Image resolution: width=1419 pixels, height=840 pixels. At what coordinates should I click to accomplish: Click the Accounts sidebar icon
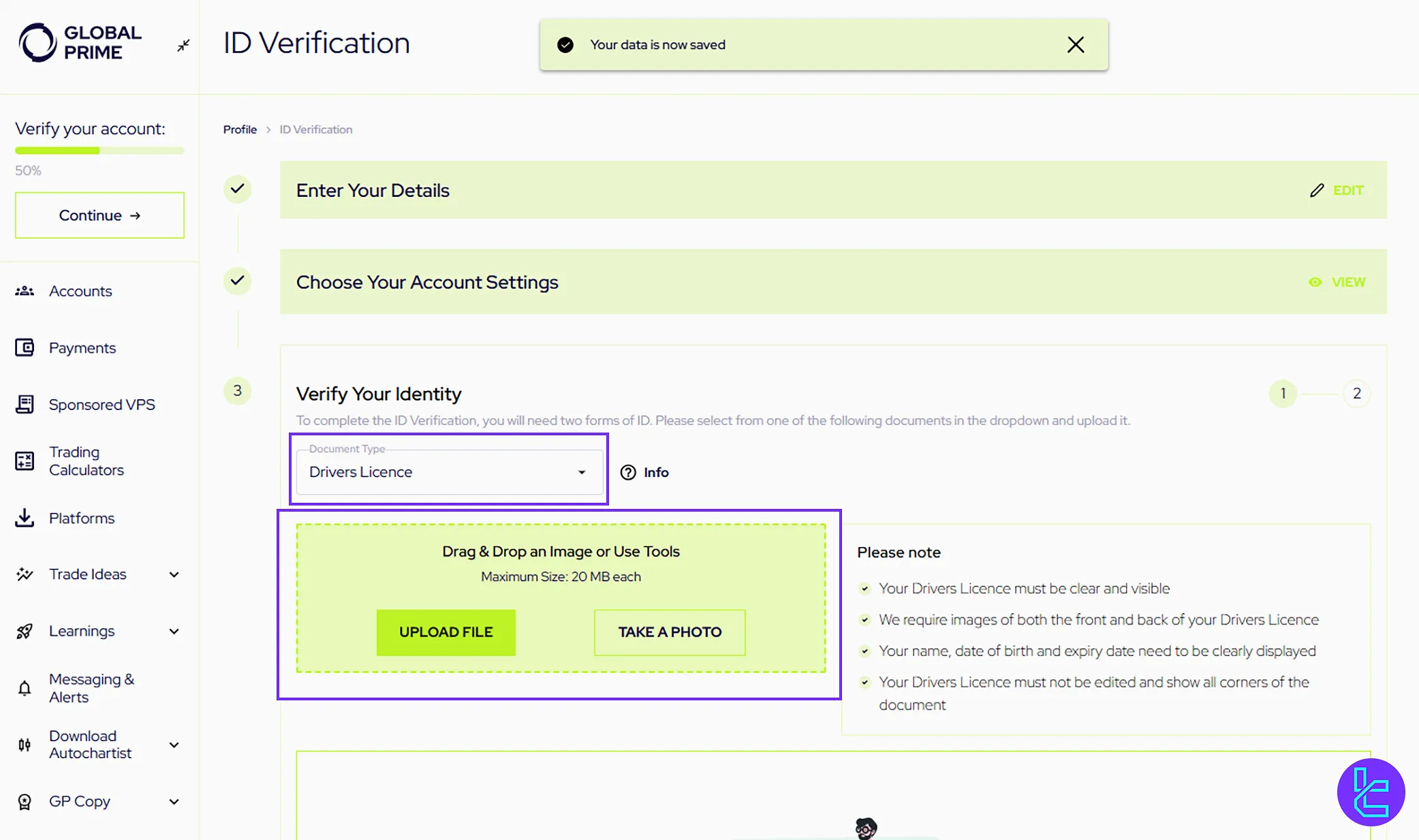pyautogui.click(x=25, y=291)
